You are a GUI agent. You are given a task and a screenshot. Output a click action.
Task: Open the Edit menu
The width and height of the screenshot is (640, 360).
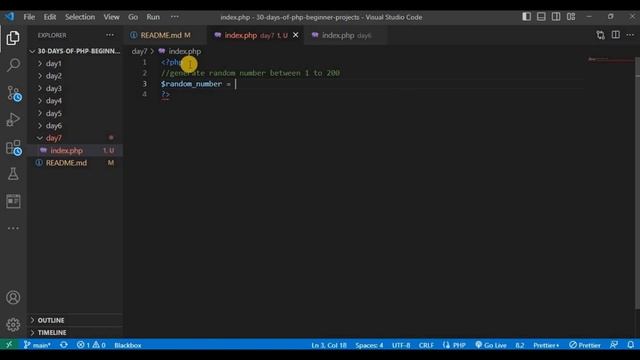[50, 17]
